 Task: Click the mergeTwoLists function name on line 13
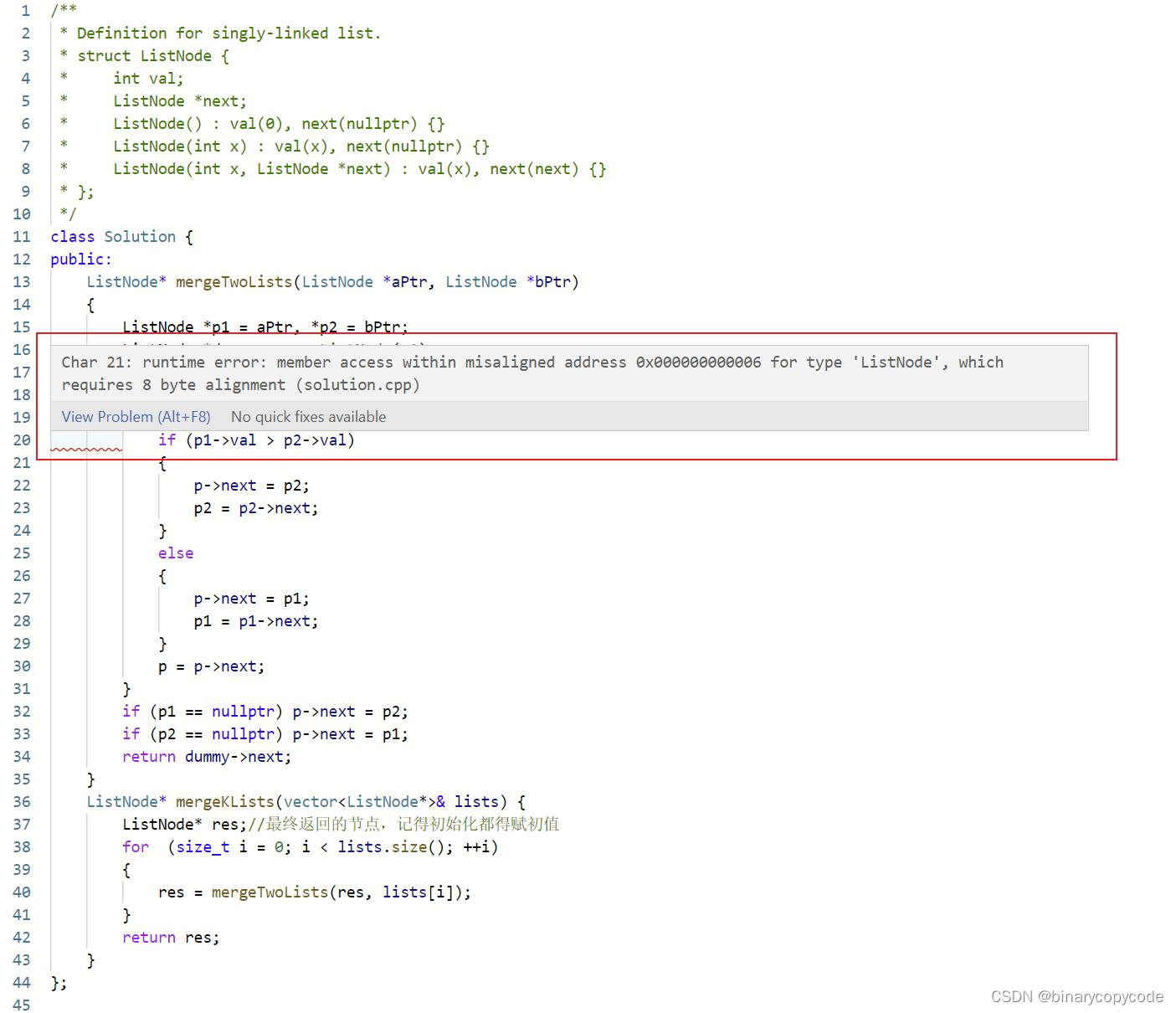(234, 282)
